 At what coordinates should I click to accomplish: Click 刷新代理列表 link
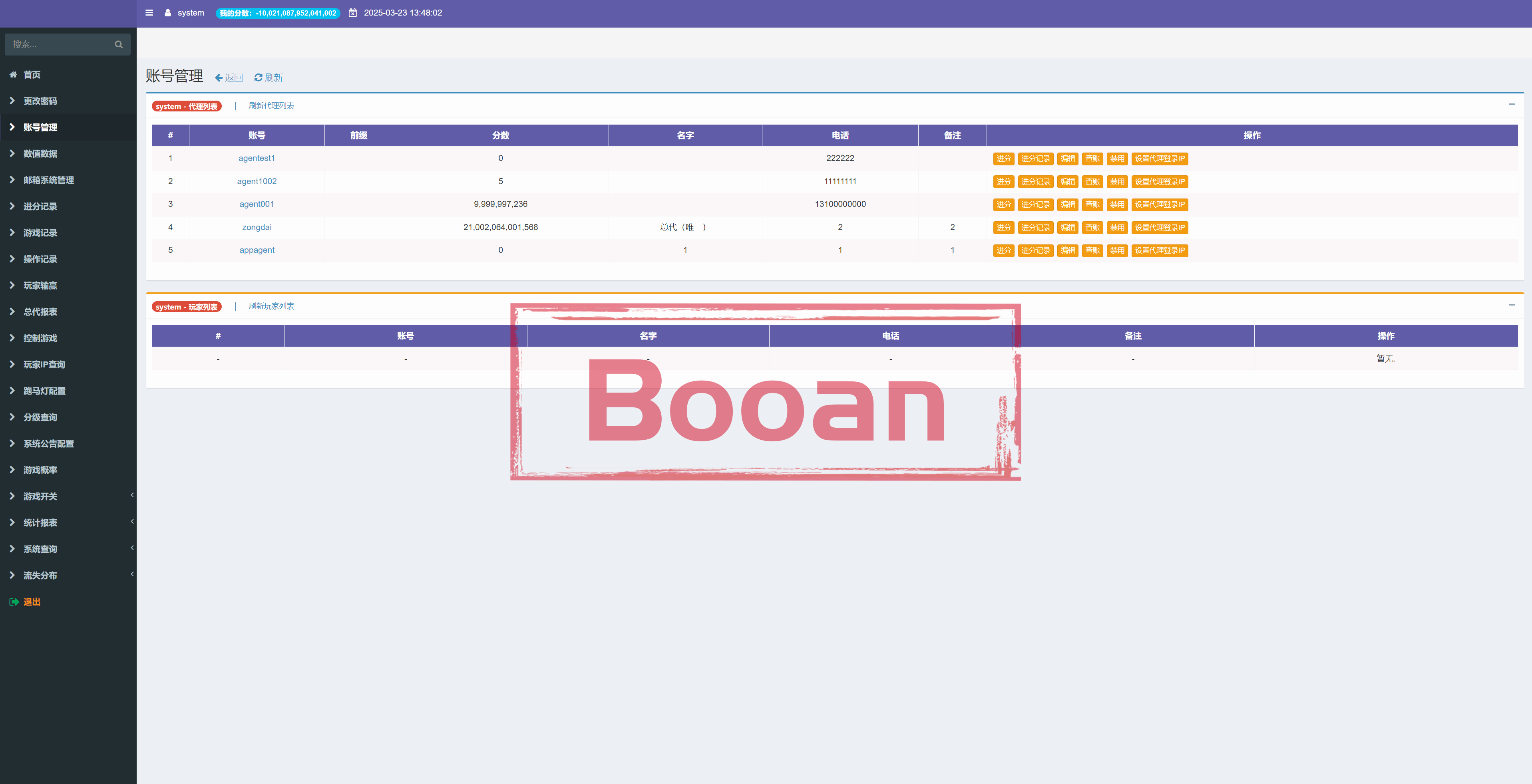271,106
